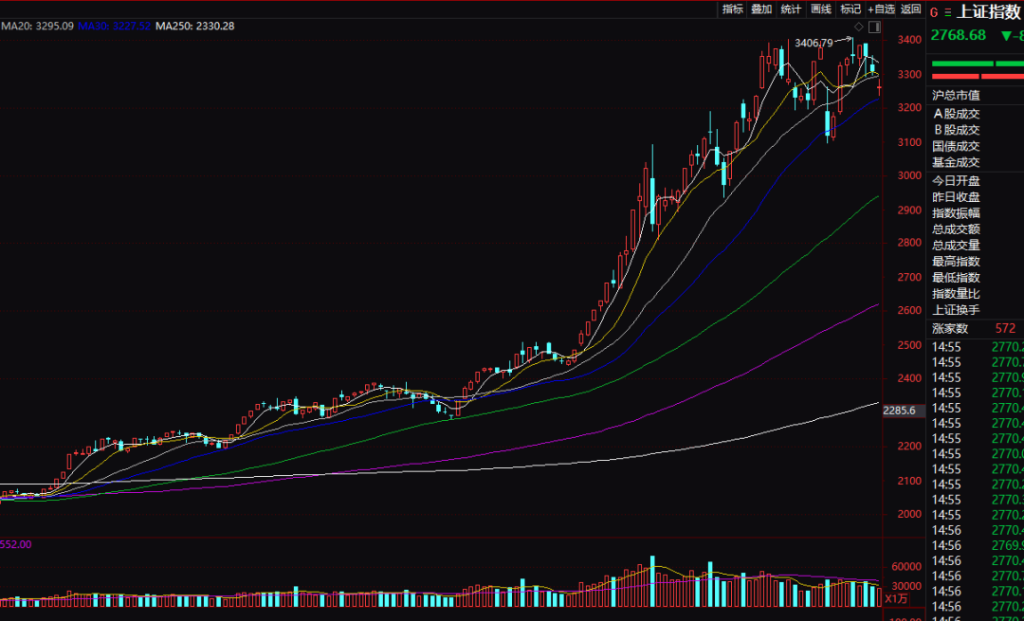Click the diamond icon above the chart
The height and width of the screenshot is (621, 1024).
(x=860, y=28)
